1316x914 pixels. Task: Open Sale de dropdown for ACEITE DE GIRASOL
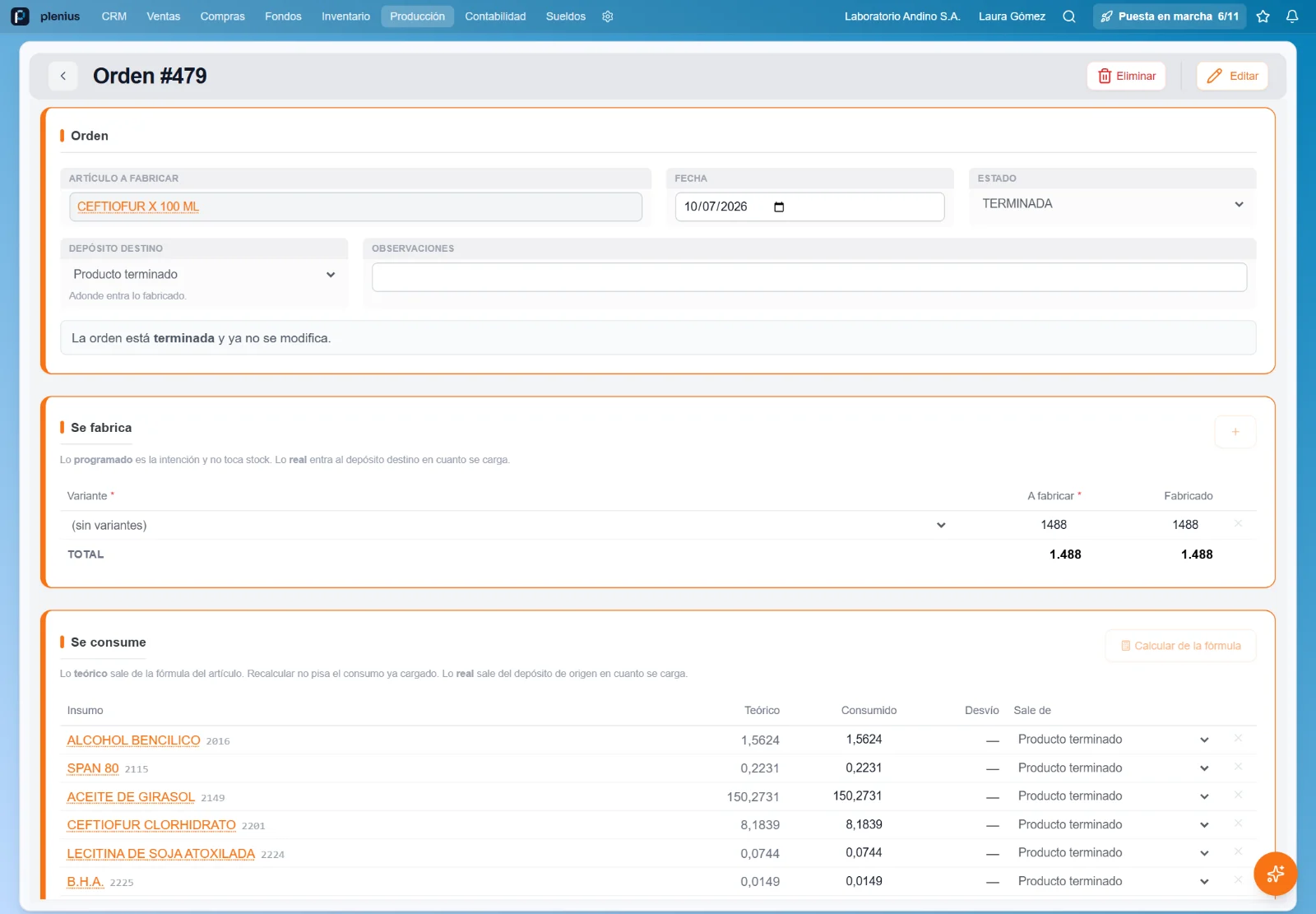(1113, 796)
